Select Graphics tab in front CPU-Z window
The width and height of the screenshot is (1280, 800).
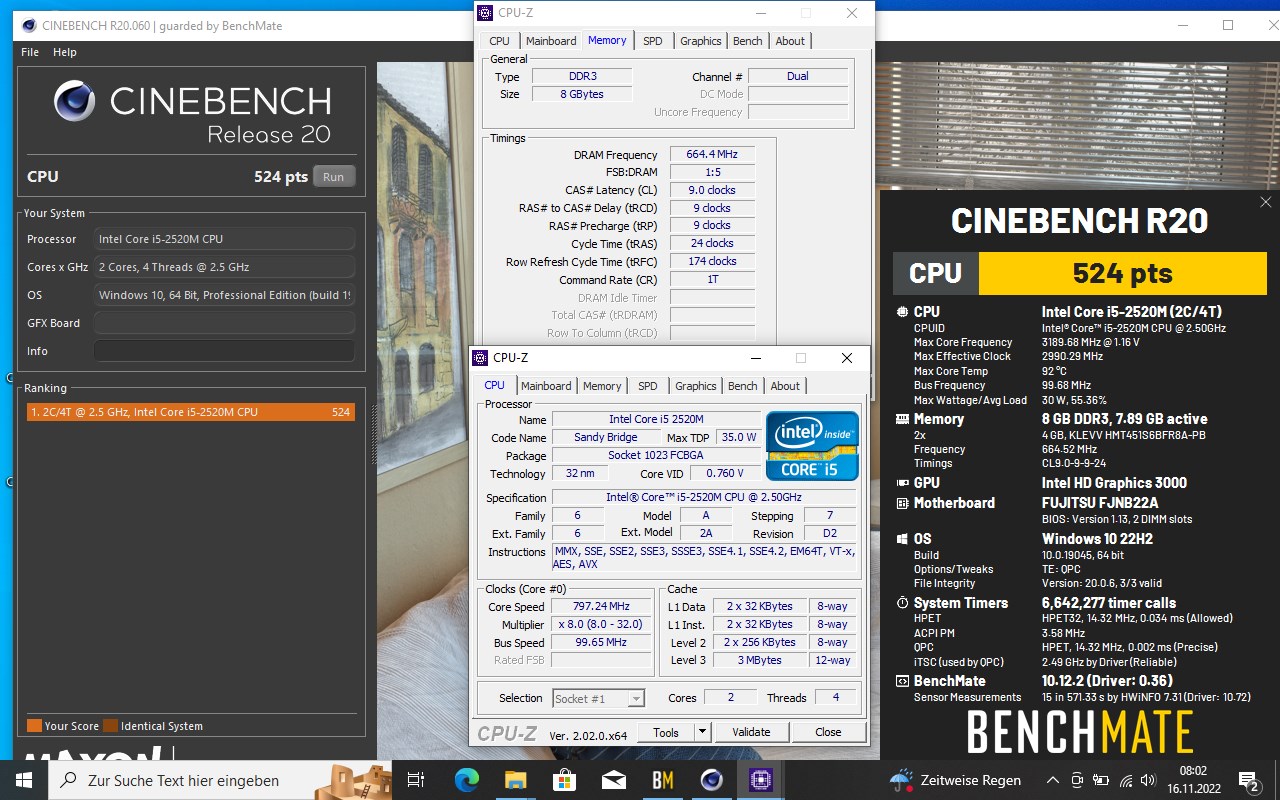tap(695, 386)
